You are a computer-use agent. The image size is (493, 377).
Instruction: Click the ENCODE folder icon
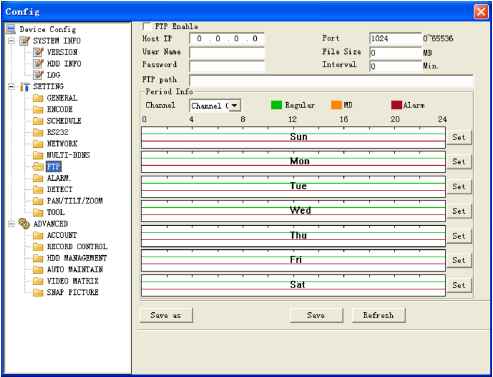click(x=38, y=109)
